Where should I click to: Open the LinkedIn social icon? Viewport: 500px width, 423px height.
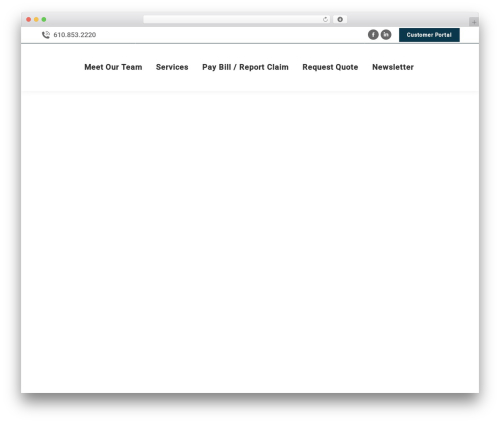(386, 35)
